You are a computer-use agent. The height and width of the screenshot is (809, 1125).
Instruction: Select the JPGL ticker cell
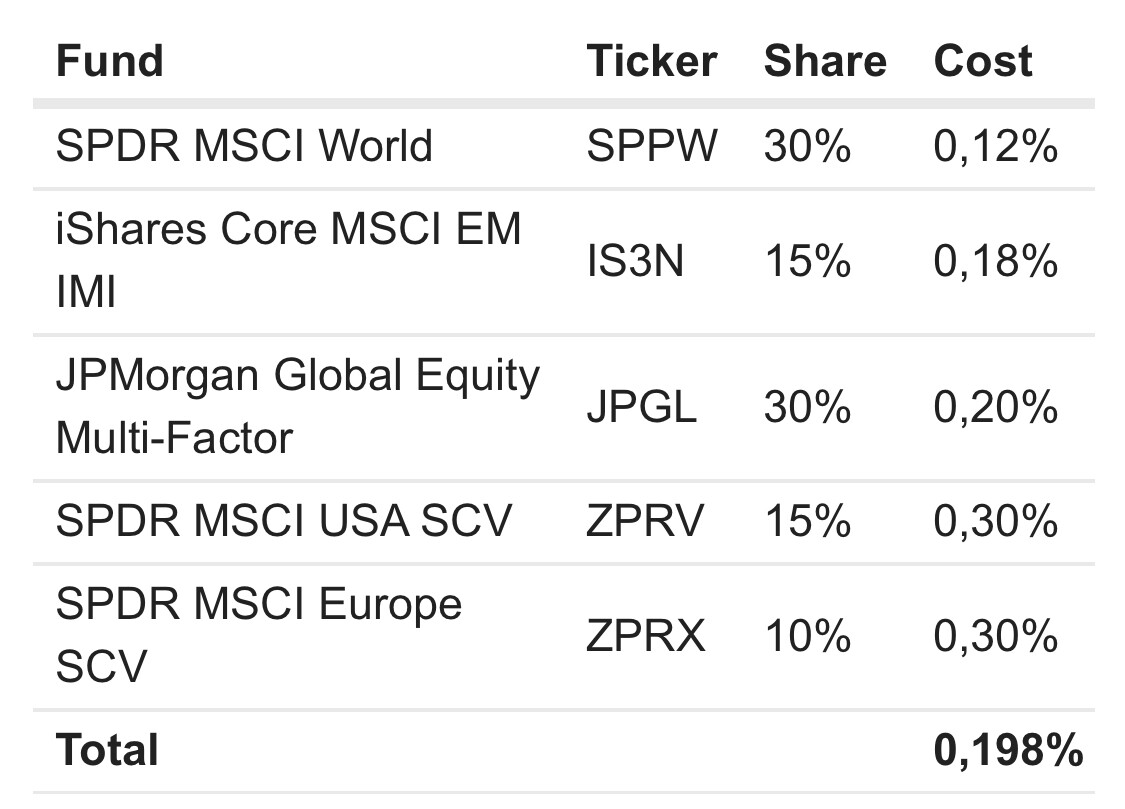click(641, 408)
